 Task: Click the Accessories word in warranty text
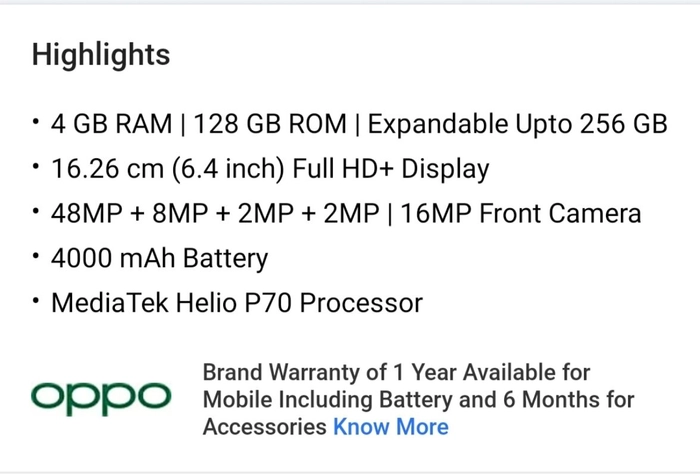pos(265,426)
